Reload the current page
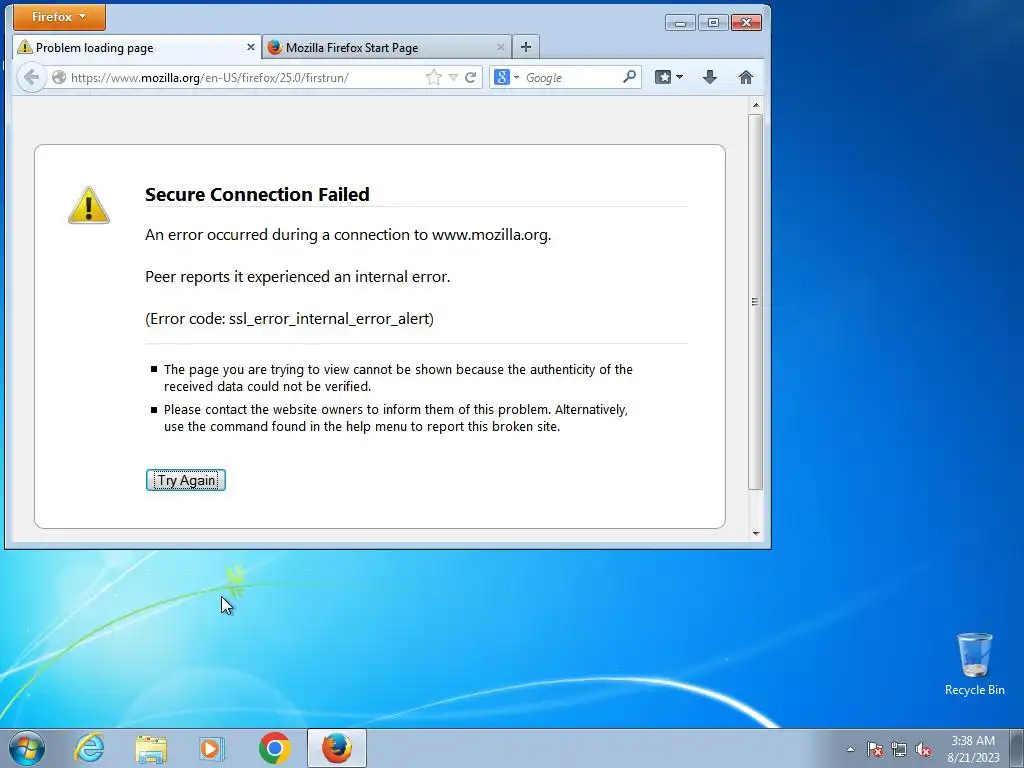Image resolution: width=1024 pixels, height=768 pixels. point(470,78)
